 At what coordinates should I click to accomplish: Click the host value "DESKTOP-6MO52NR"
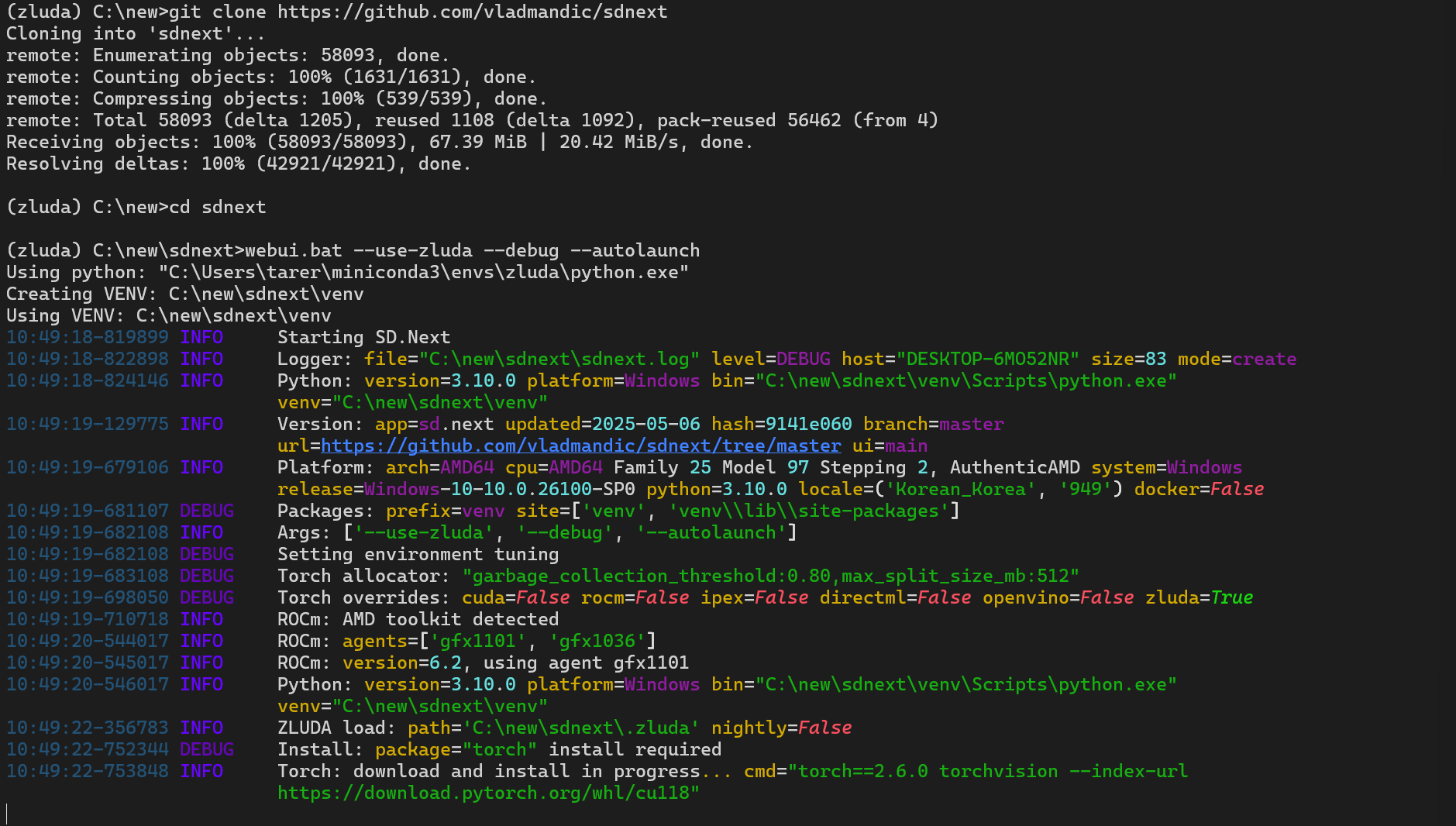[x=988, y=360]
